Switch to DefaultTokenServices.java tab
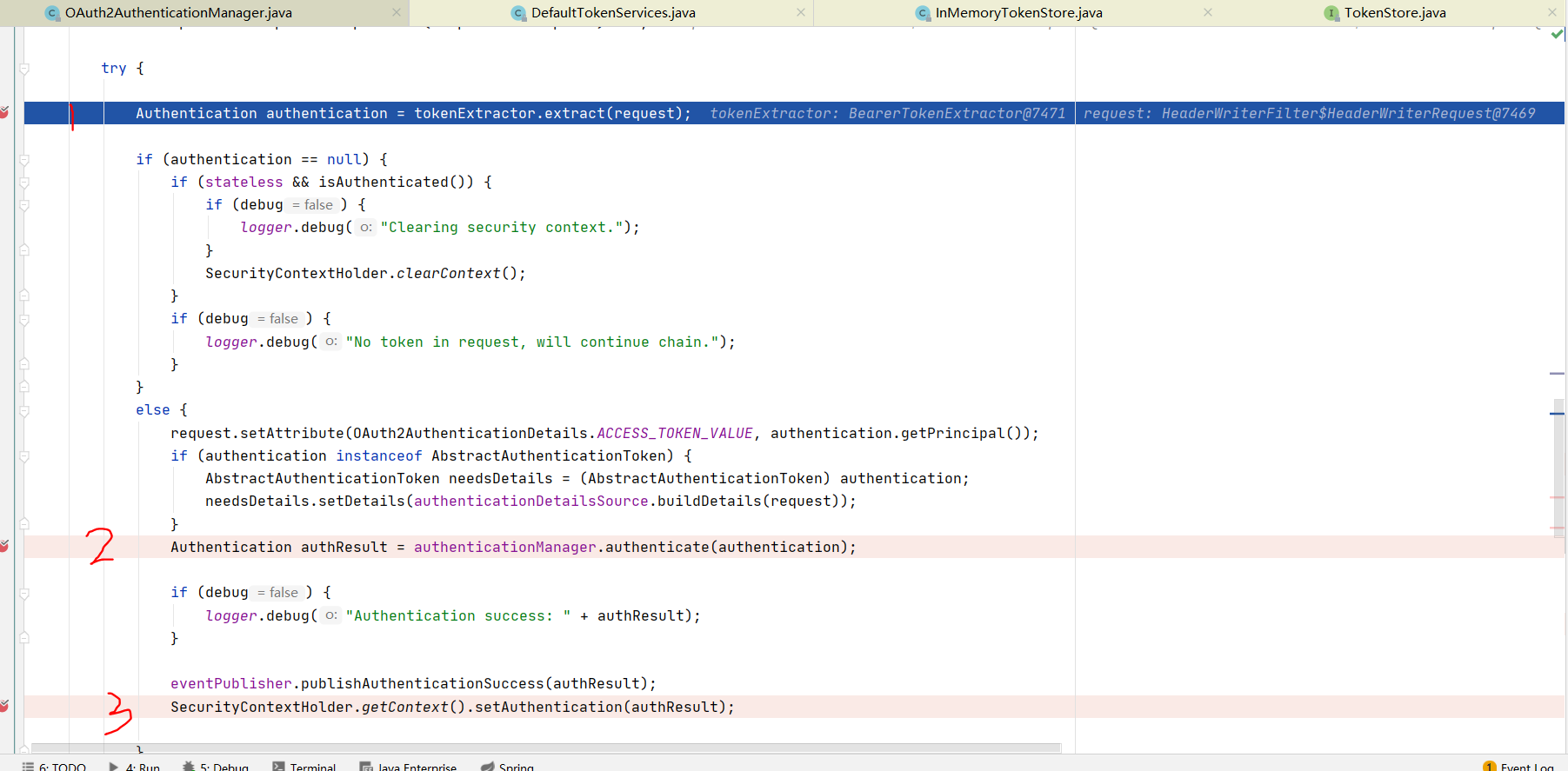The width and height of the screenshot is (1568, 771). coord(613,13)
